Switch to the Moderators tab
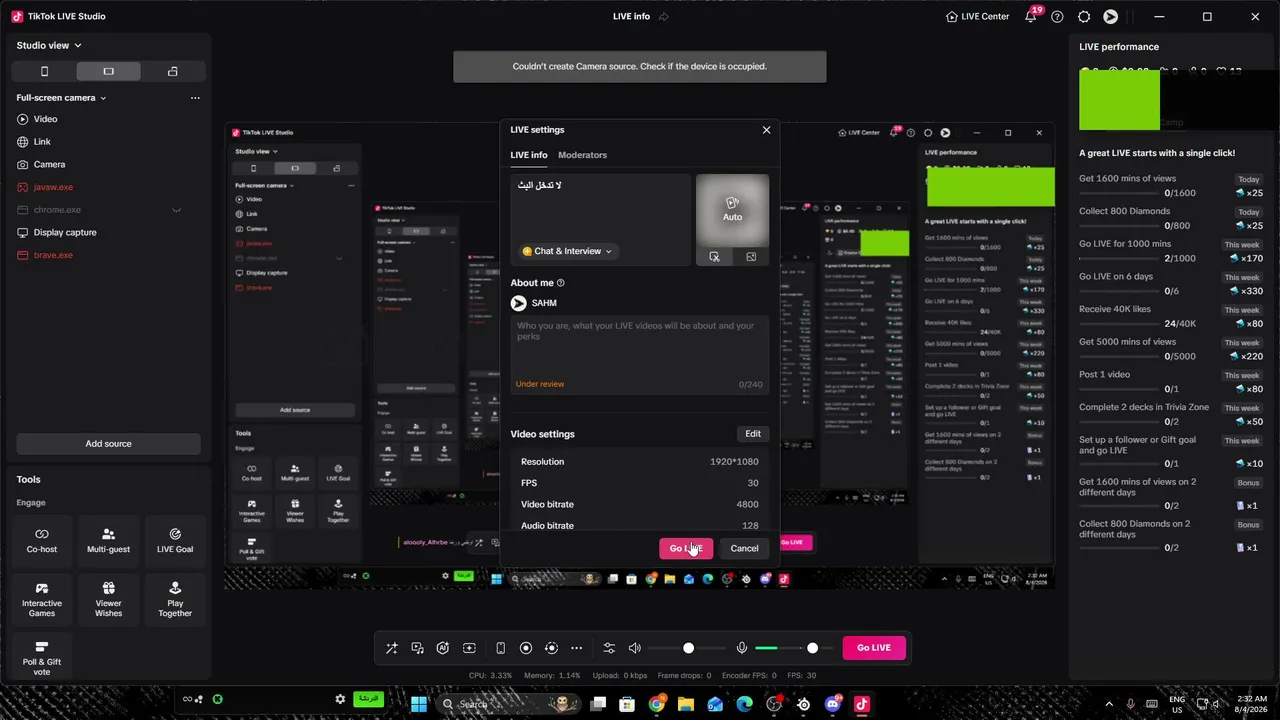This screenshot has width=1280, height=720. (582, 155)
